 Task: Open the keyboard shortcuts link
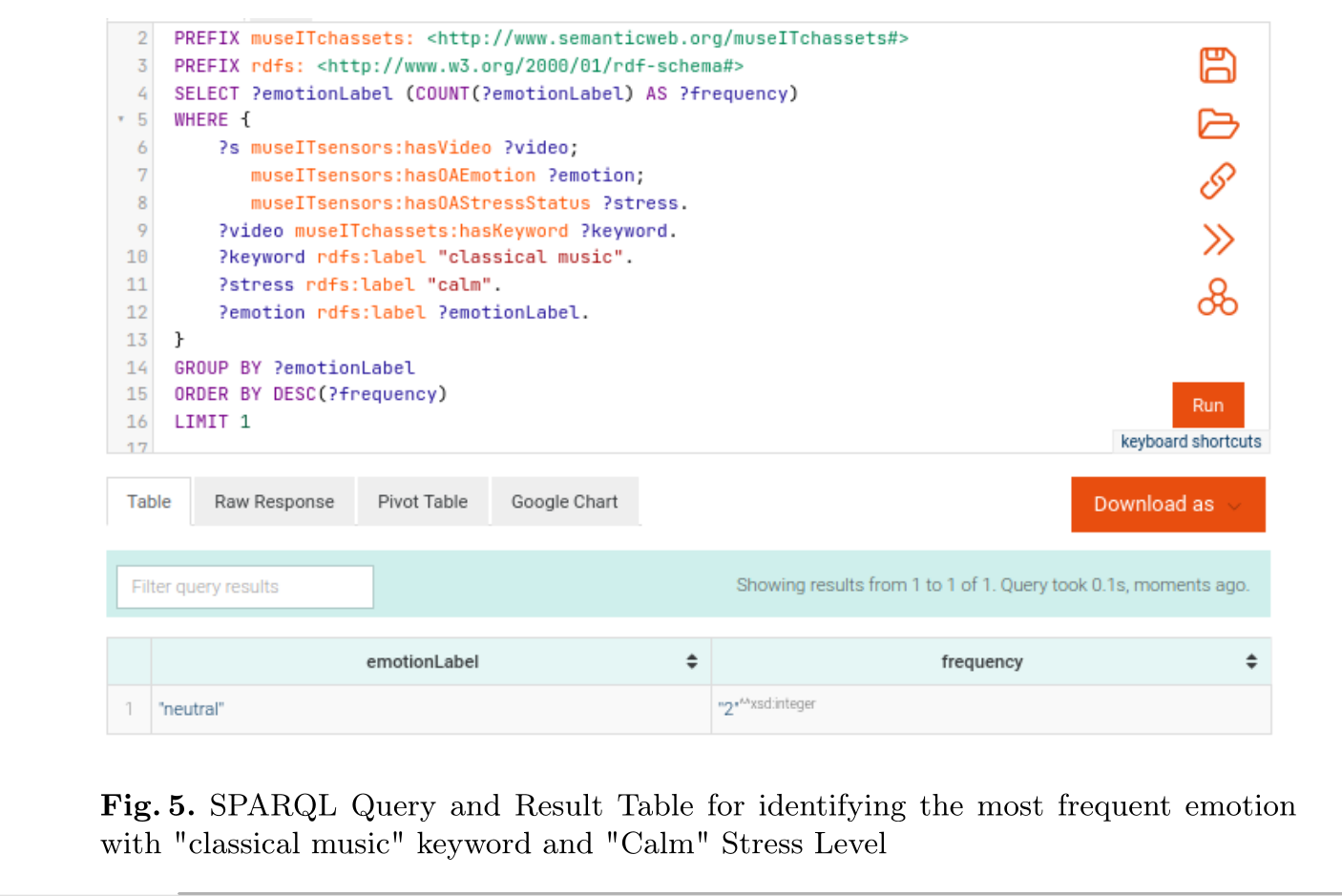pos(1190,442)
